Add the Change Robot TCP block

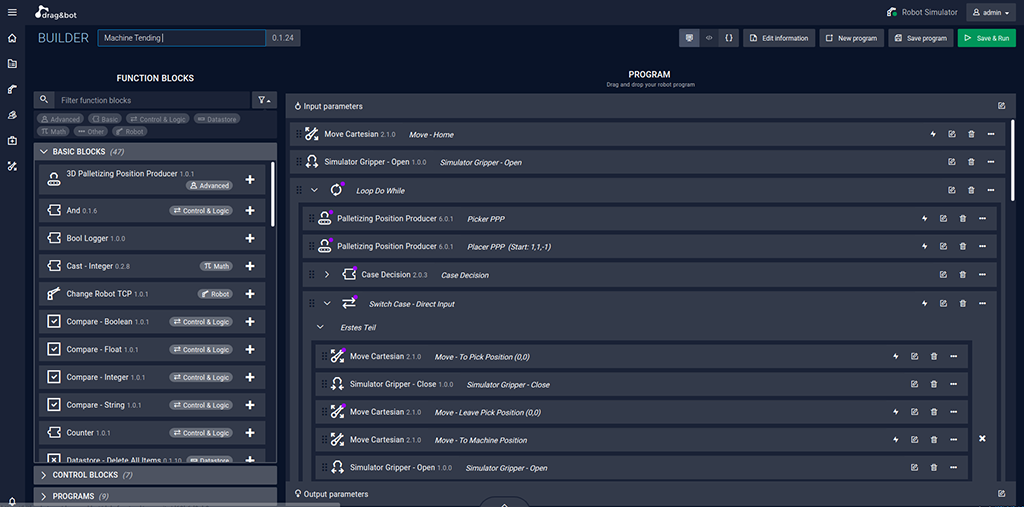point(249,294)
